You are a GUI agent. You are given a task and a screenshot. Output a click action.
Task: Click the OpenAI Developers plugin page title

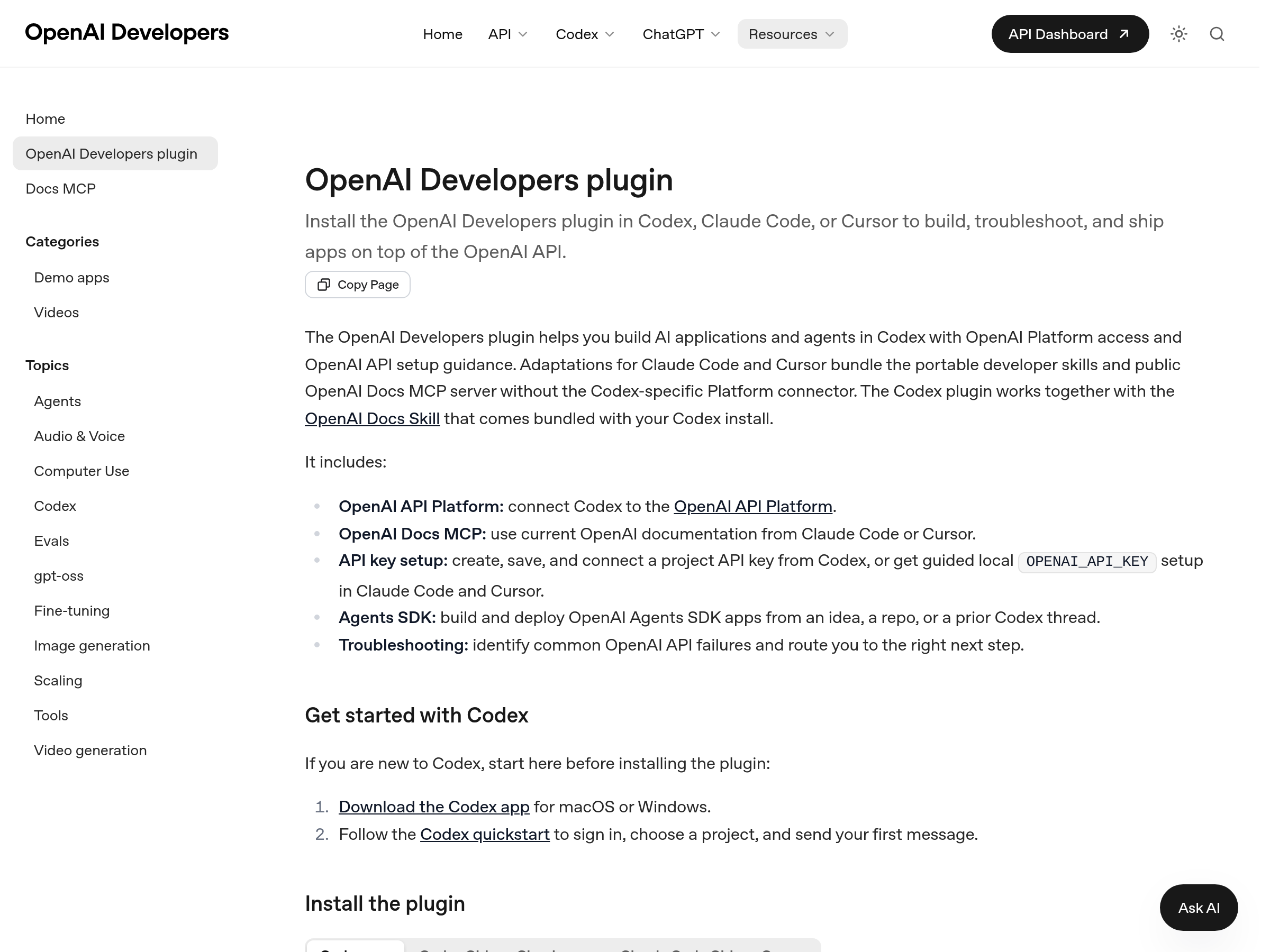click(x=488, y=180)
